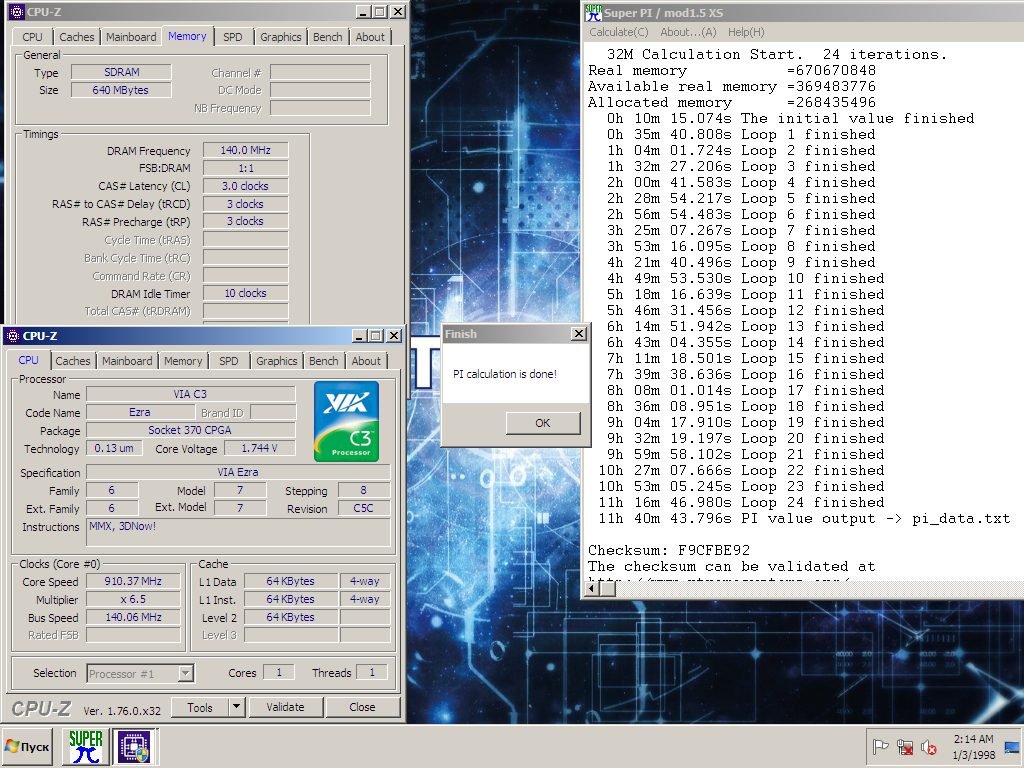The width and height of the screenshot is (1024, 768).
Task: Open the Processor #1 selection combo box
Action: 140,673
